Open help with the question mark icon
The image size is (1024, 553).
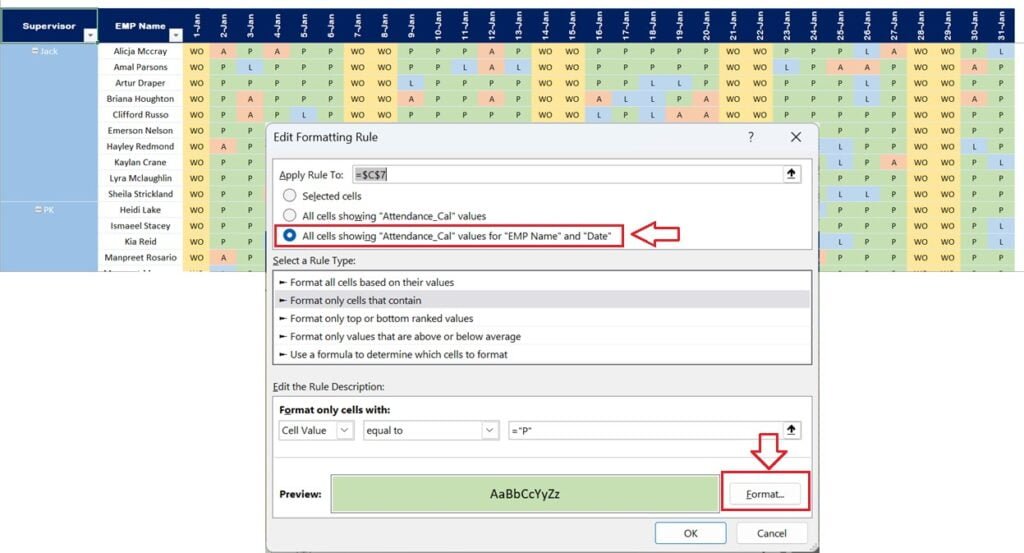(751, 137)
